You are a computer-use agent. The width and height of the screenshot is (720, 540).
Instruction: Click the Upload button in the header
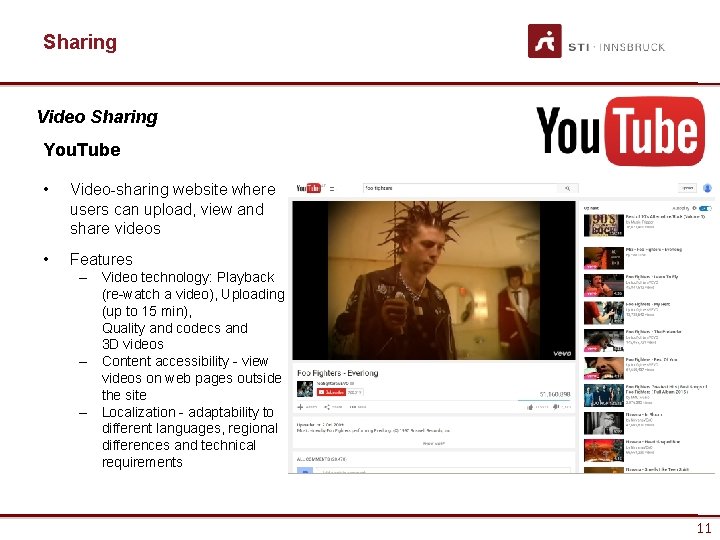point(687,188)
